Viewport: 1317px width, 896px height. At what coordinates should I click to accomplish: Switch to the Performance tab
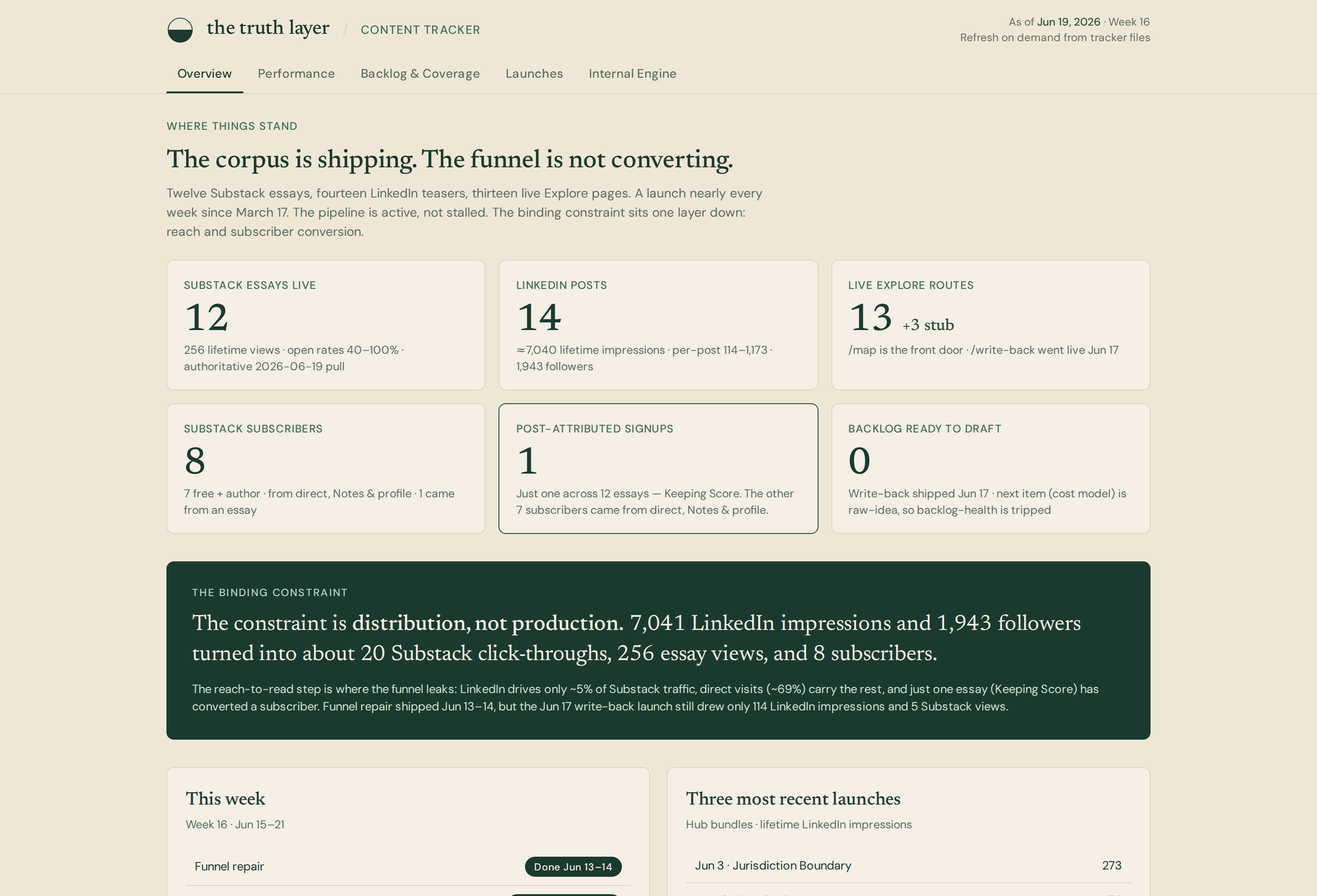coord(296,74)
